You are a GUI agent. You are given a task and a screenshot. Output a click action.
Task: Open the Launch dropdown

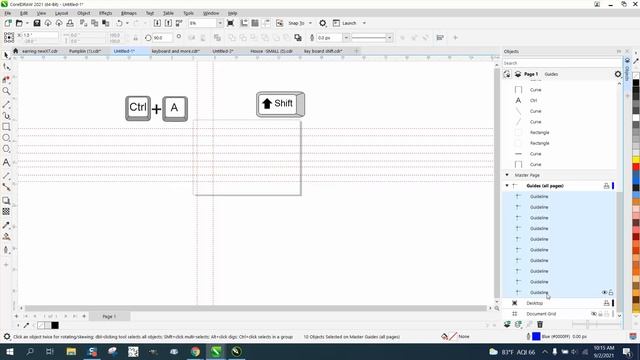point(364,23)
